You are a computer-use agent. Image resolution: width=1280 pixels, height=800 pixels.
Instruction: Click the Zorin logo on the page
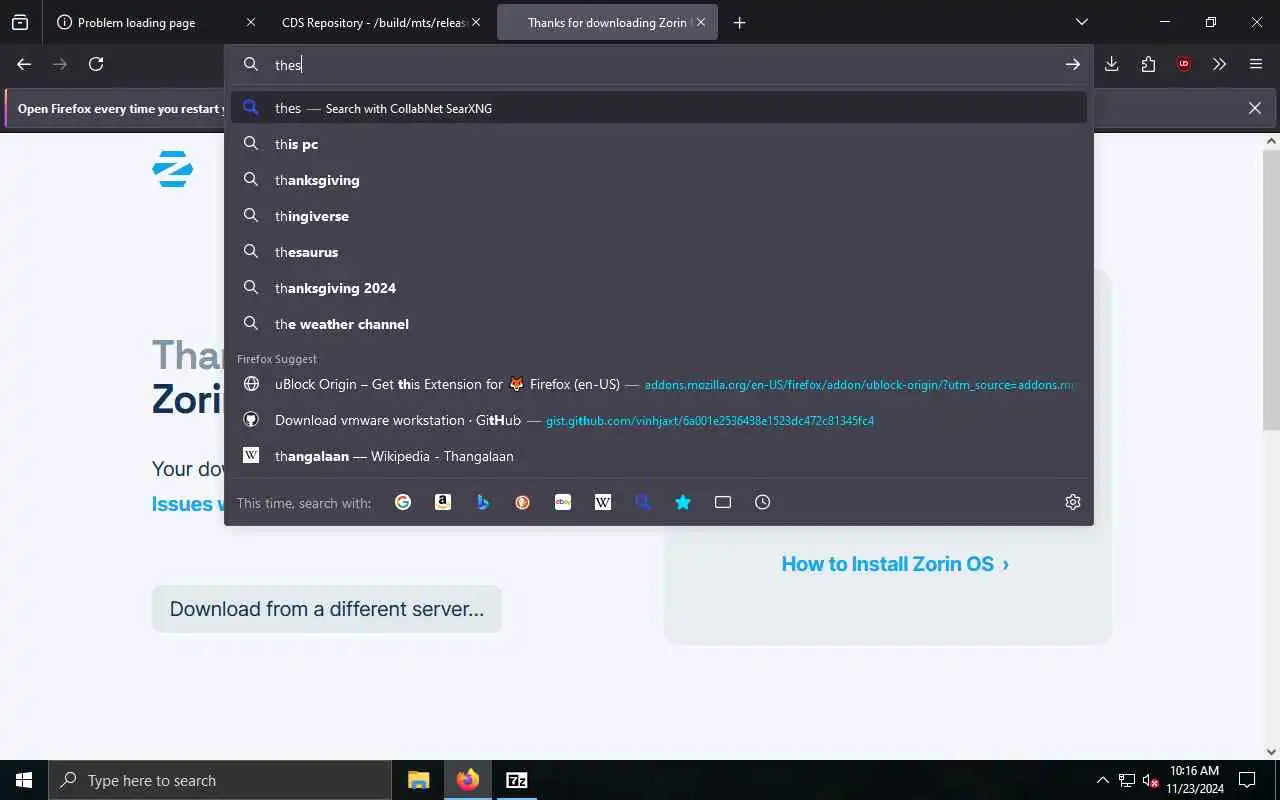(x=172, y=169)
